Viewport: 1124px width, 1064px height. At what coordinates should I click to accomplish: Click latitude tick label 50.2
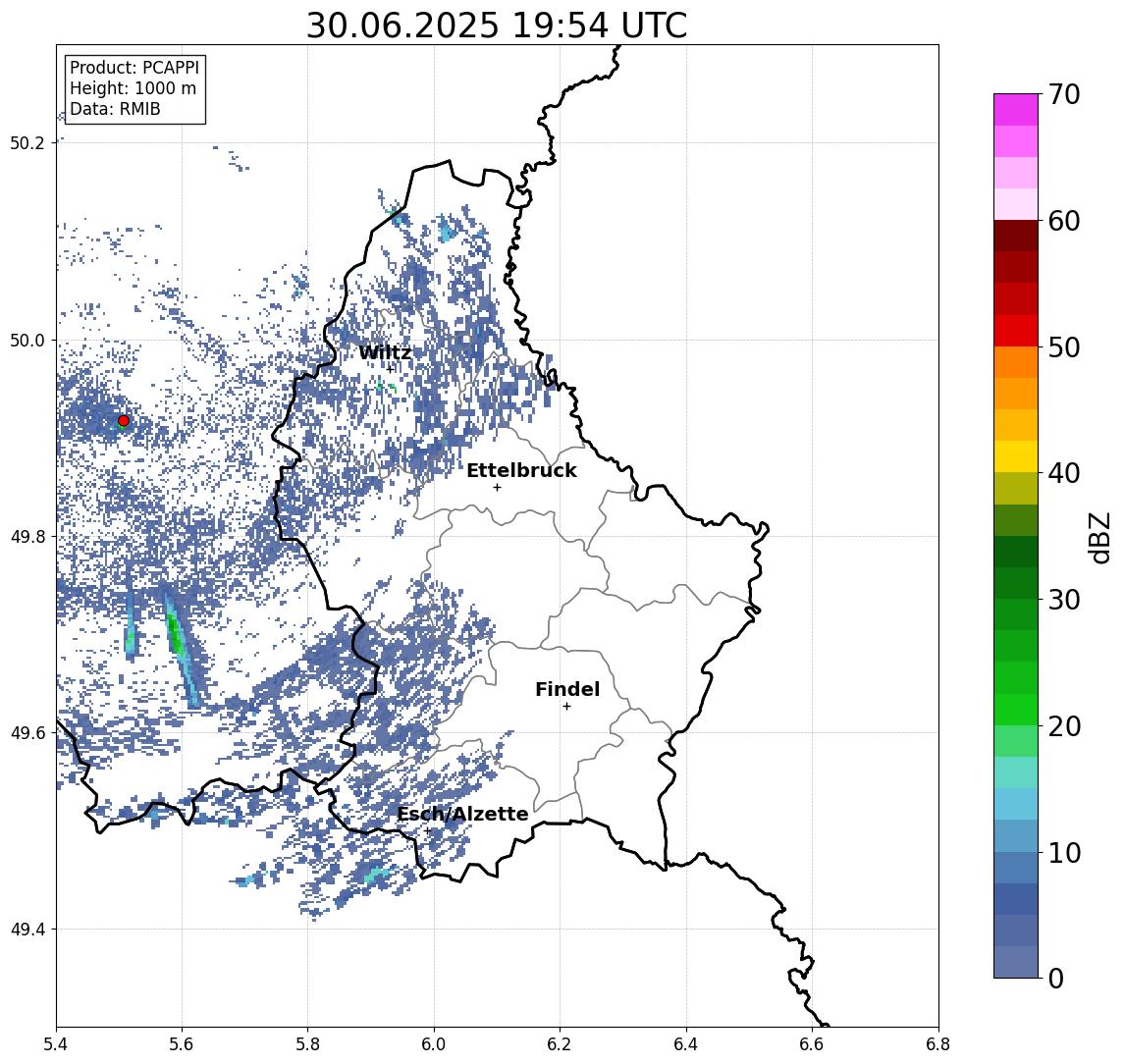[x=27, y=142]
